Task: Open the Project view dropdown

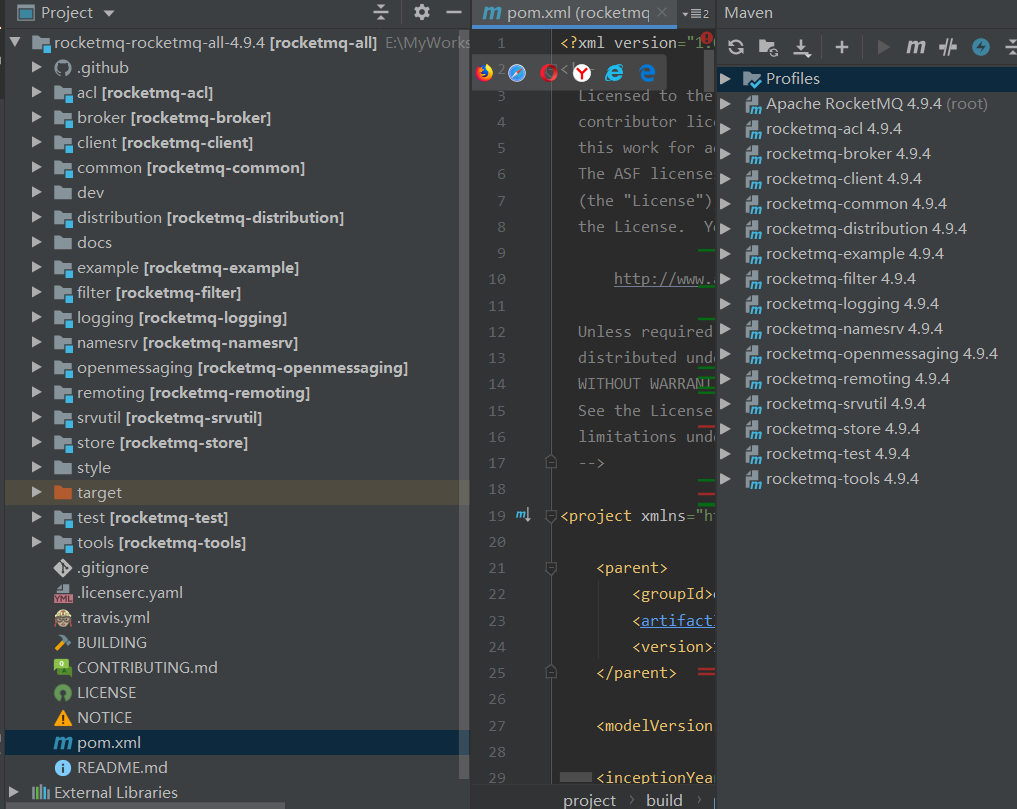Action: tap(108, 13)
